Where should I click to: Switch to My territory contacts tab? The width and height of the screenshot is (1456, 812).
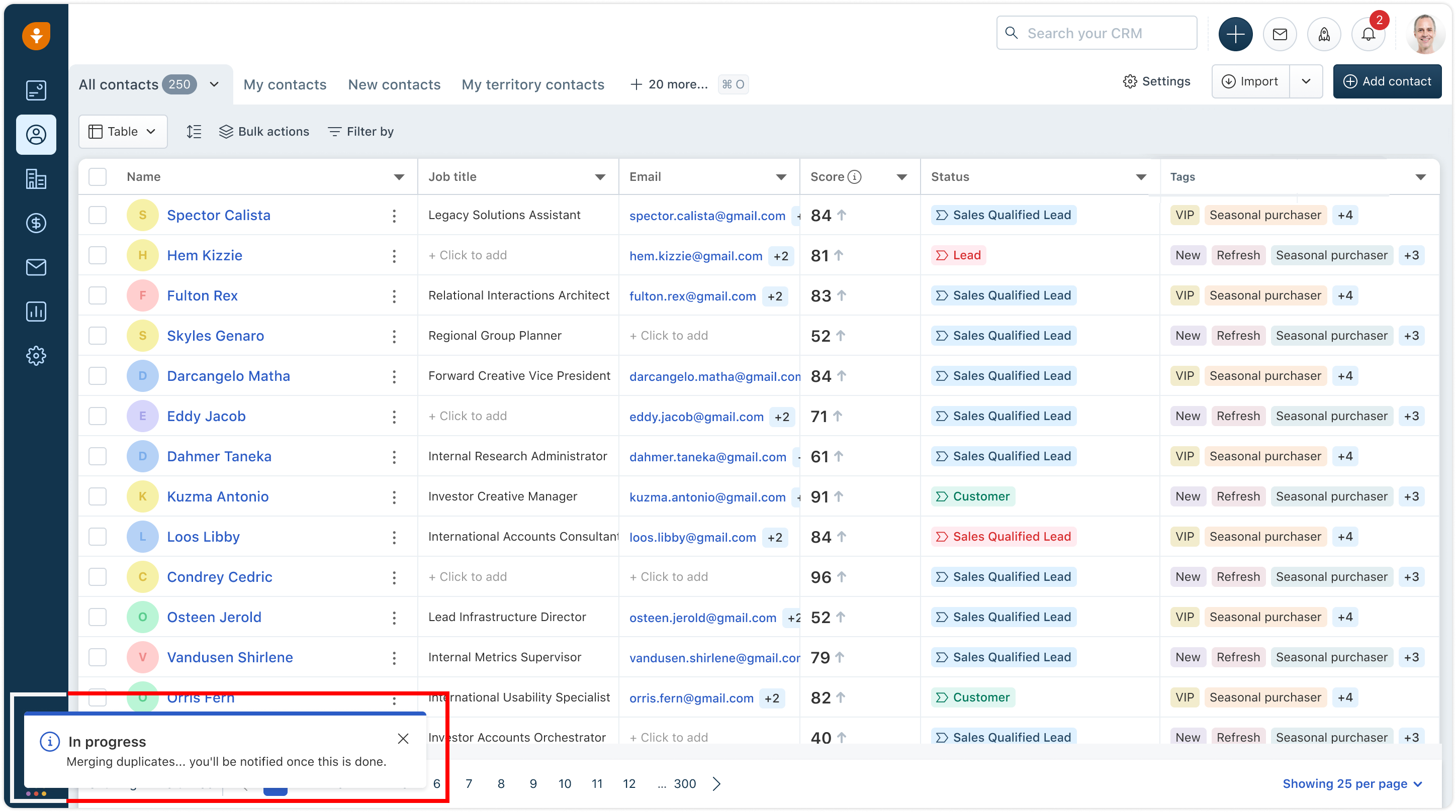pyautogui.click(x=532, y=85)
